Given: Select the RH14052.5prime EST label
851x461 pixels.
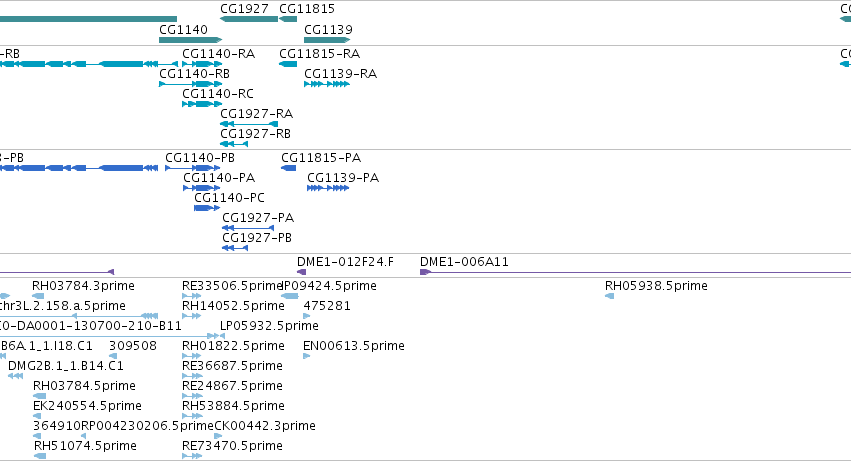Looking at the screenshot, I should coord(233,306).
